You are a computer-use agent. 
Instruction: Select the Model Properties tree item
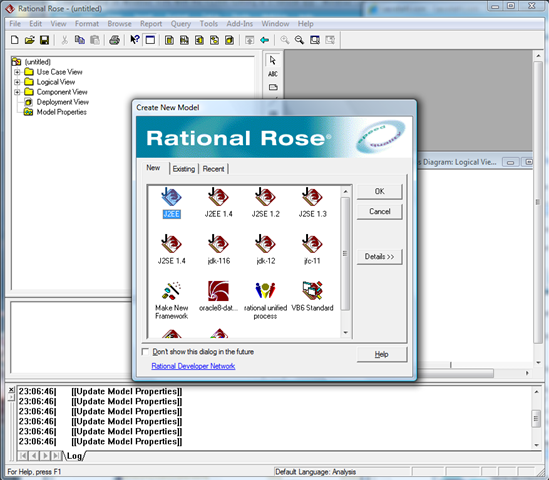(62, 112)
